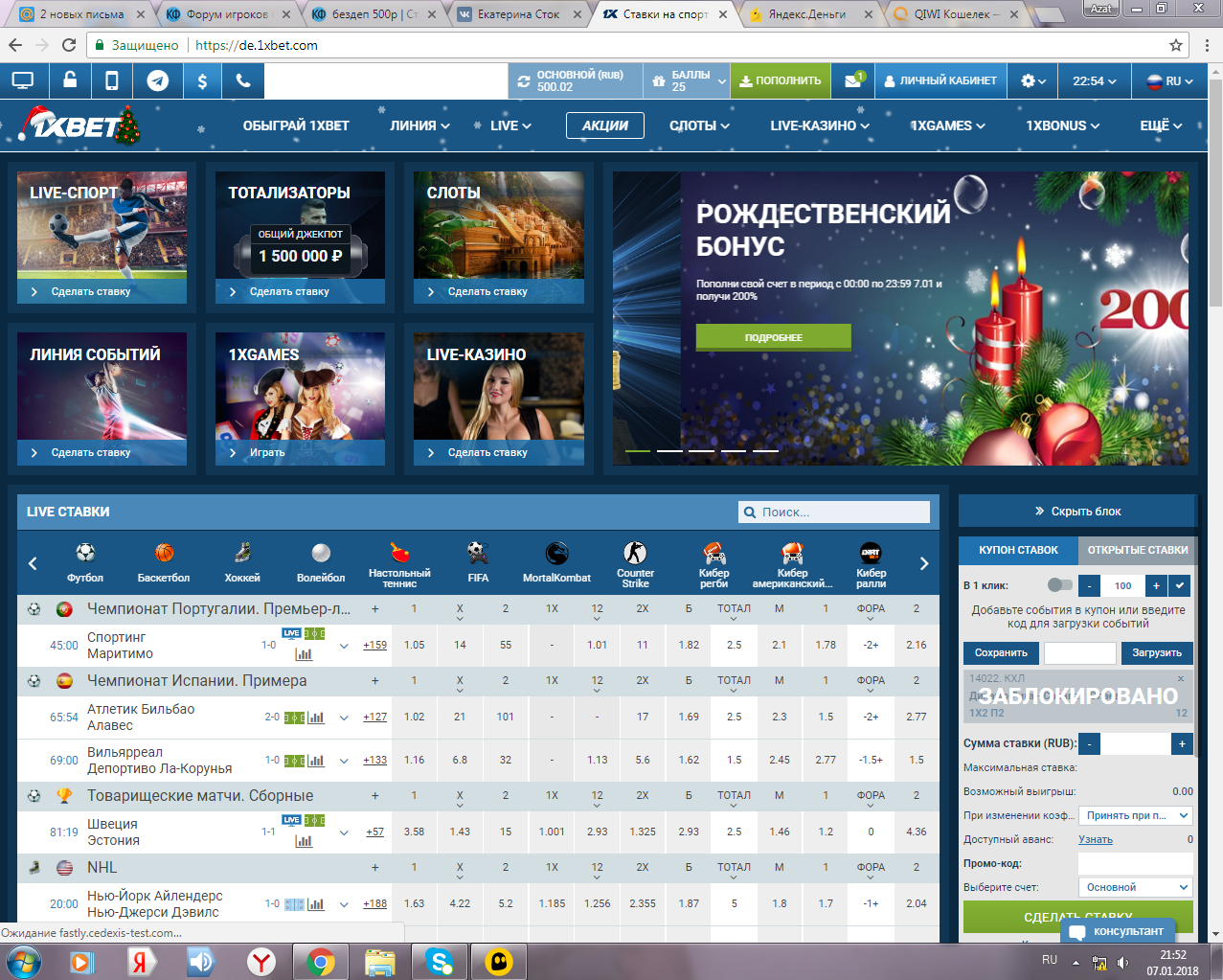
Task: Select Хоккей sport icon
Action: [242, 561]
